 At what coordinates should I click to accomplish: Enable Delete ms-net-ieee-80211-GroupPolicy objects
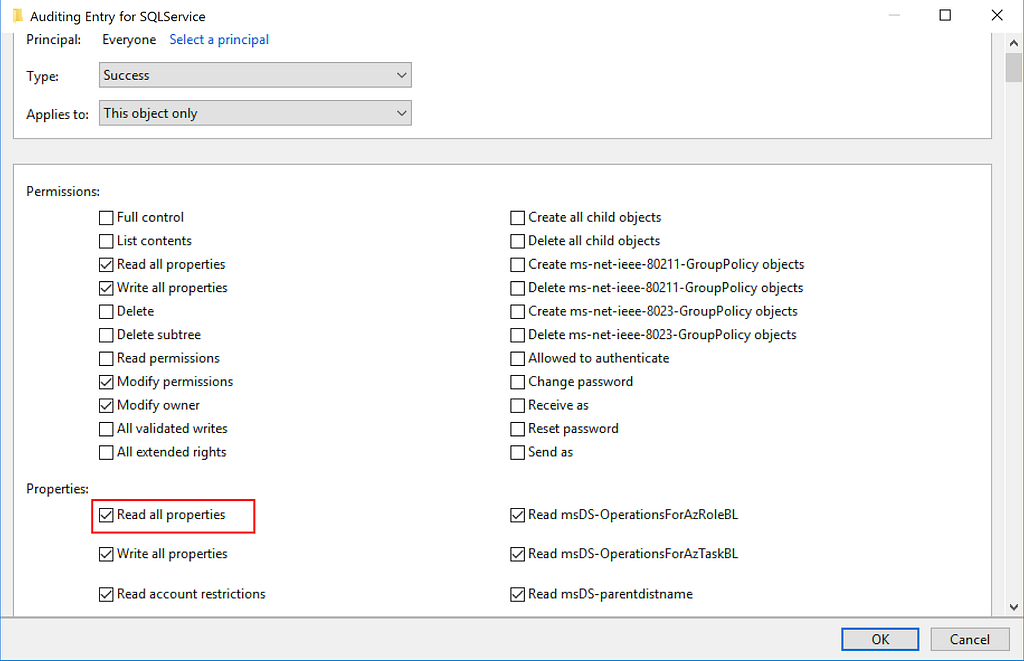pos(517,288)
